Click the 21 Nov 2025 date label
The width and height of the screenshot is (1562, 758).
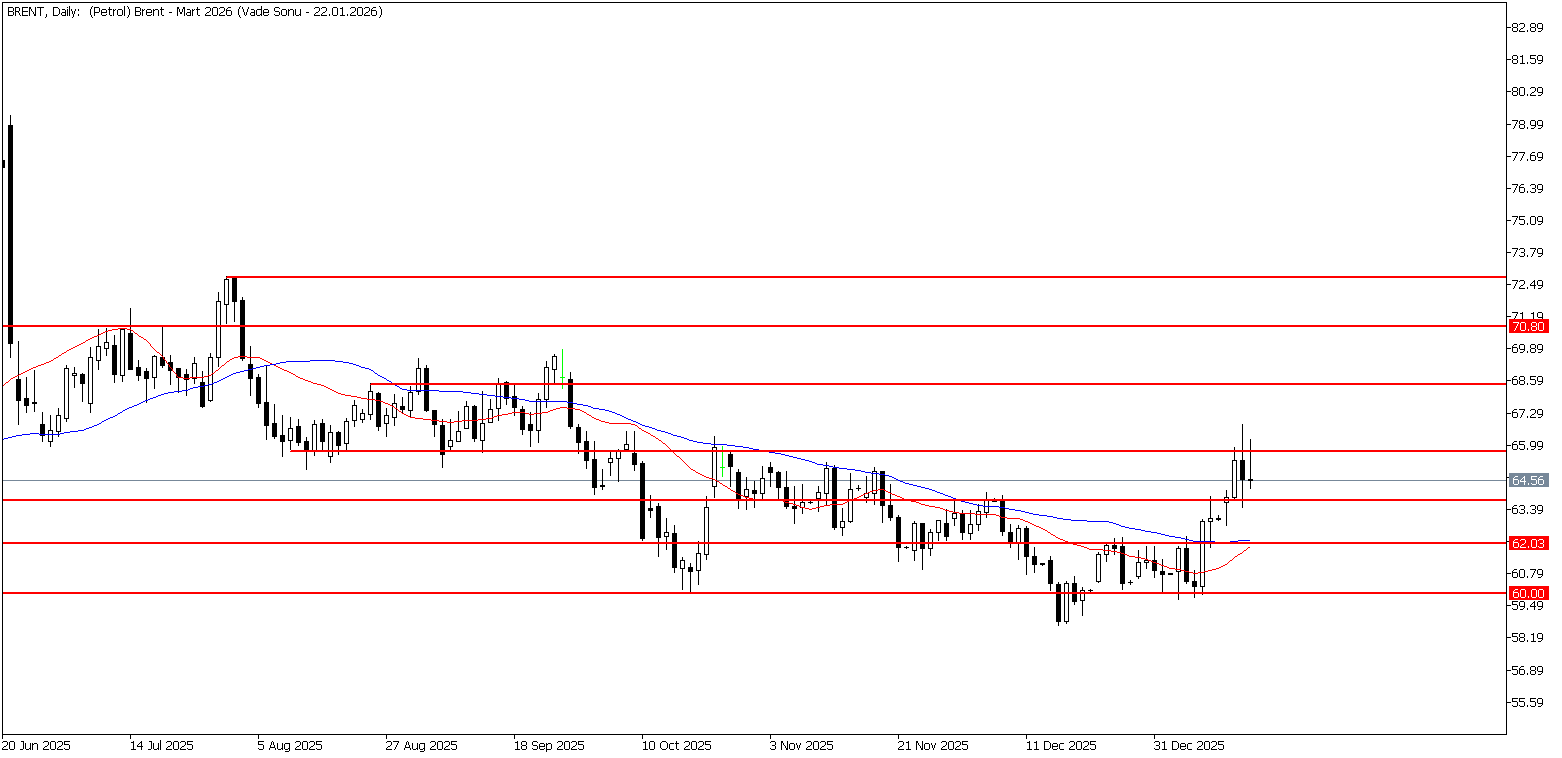coord(931,746)
